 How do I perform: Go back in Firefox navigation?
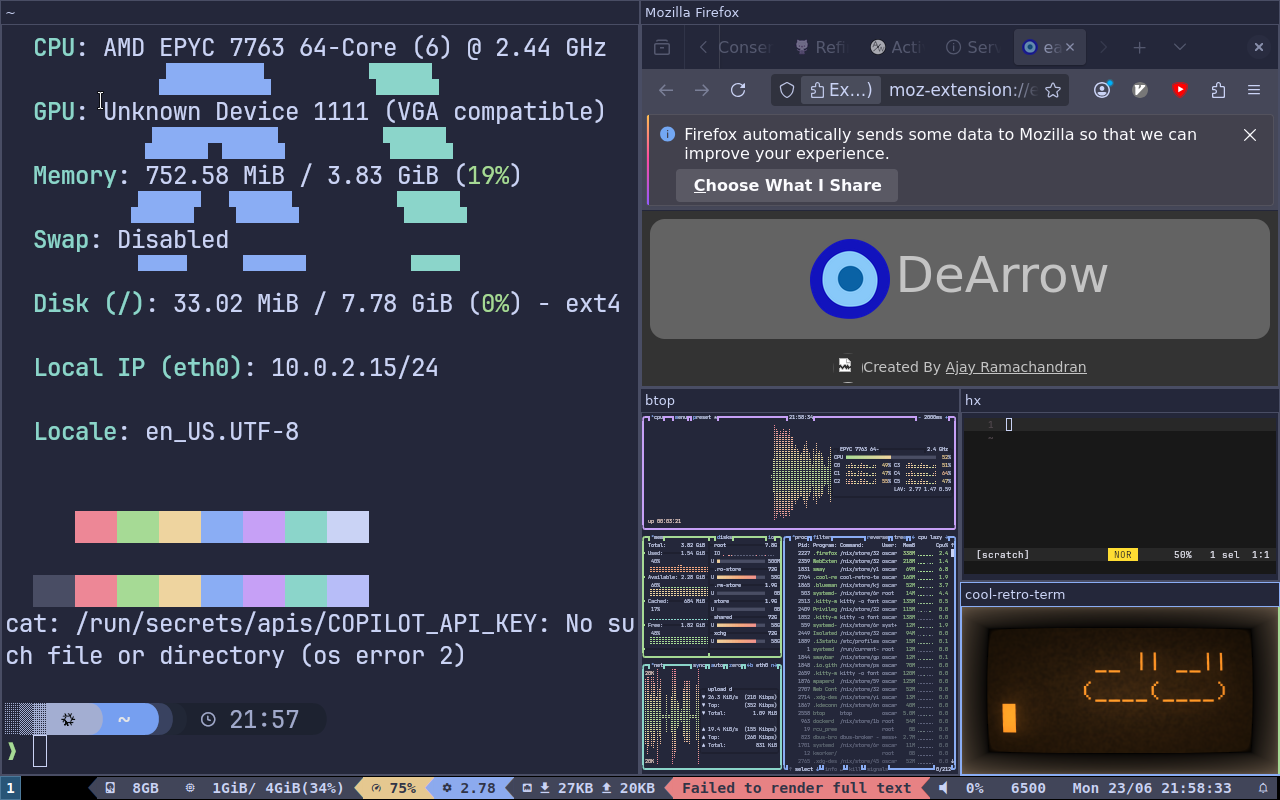pyautogui.click(x=666, y=90)
